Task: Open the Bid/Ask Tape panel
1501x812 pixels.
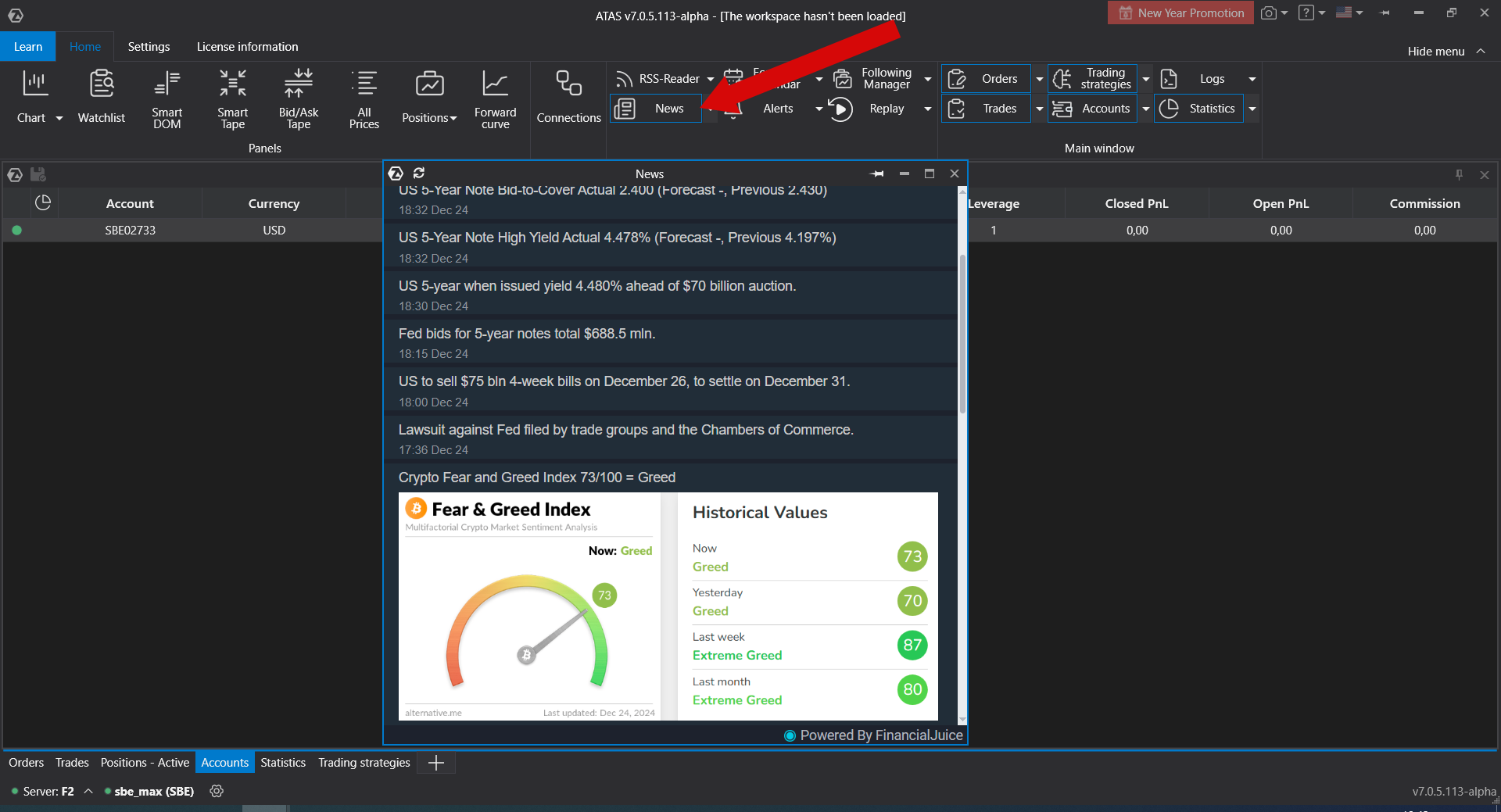Action: pos(299,98)
